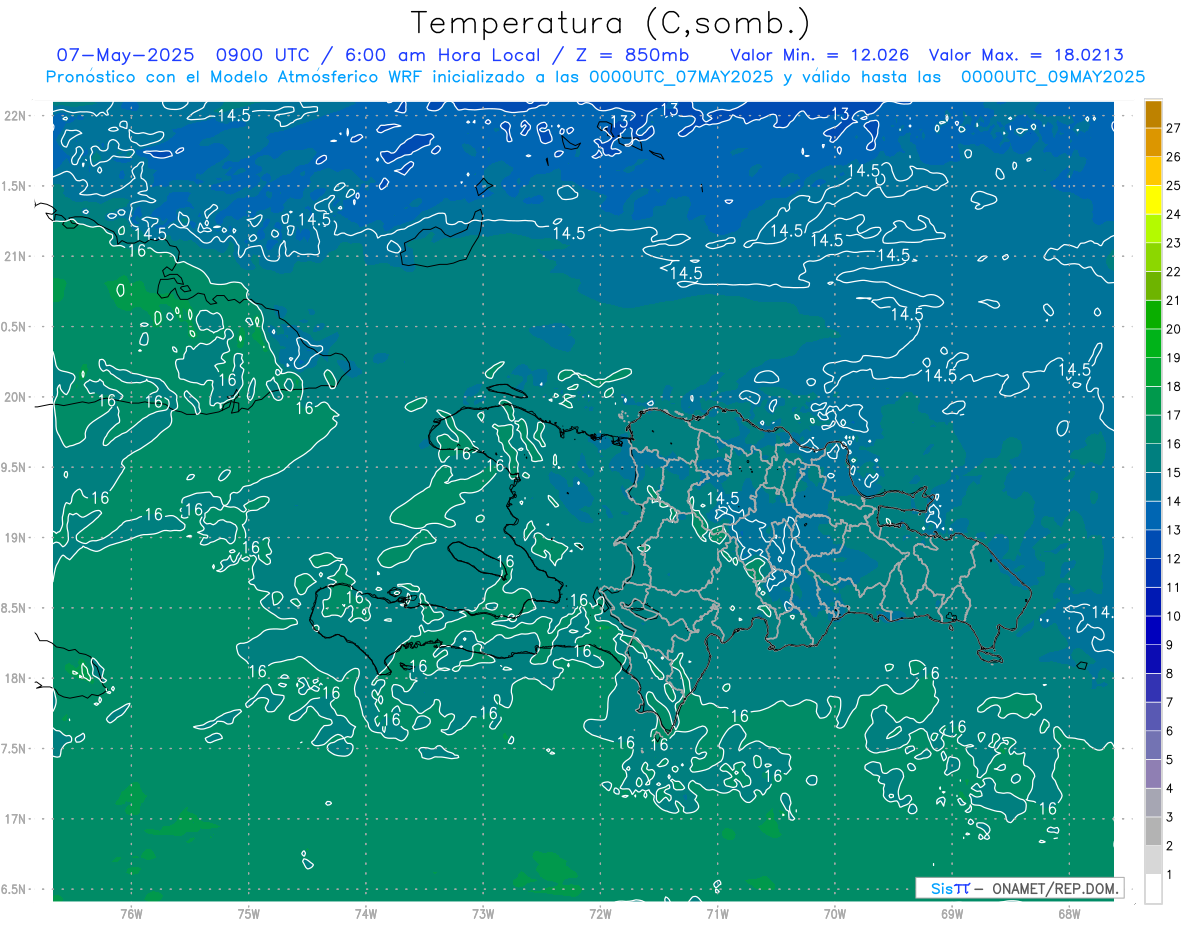Click color scale value "11"
The image size is (1200, 927).
click(x=1174, y=588)
